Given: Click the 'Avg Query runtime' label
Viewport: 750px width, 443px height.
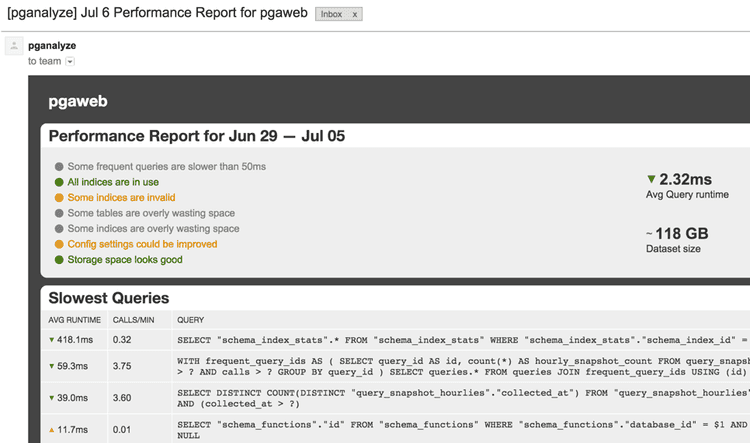Looking at the screenshot, I should (x=687, y=195).
